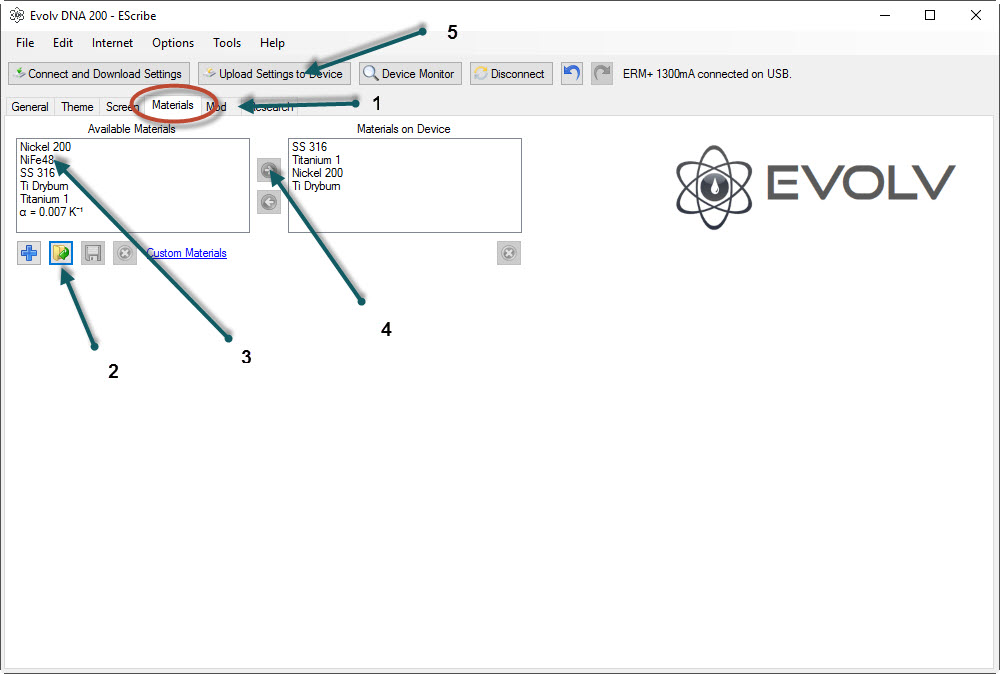The height and width of the screenshot is (674, 1000).
Task: Click the EScribe app icon in the title bar
Action: coord(16,15)
